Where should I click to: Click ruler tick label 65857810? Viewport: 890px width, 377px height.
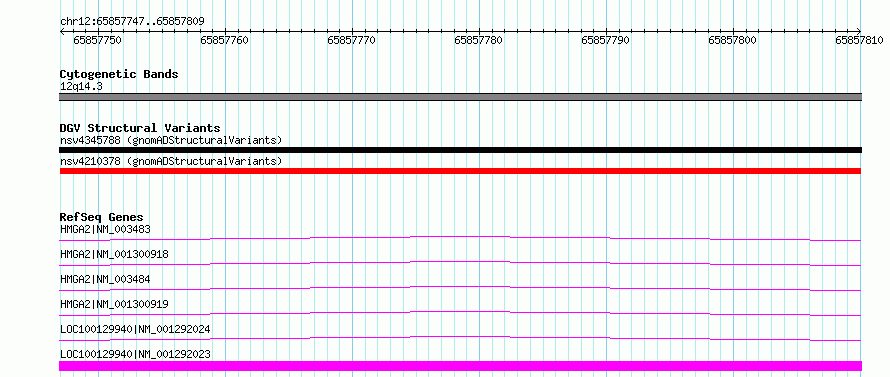859,40
